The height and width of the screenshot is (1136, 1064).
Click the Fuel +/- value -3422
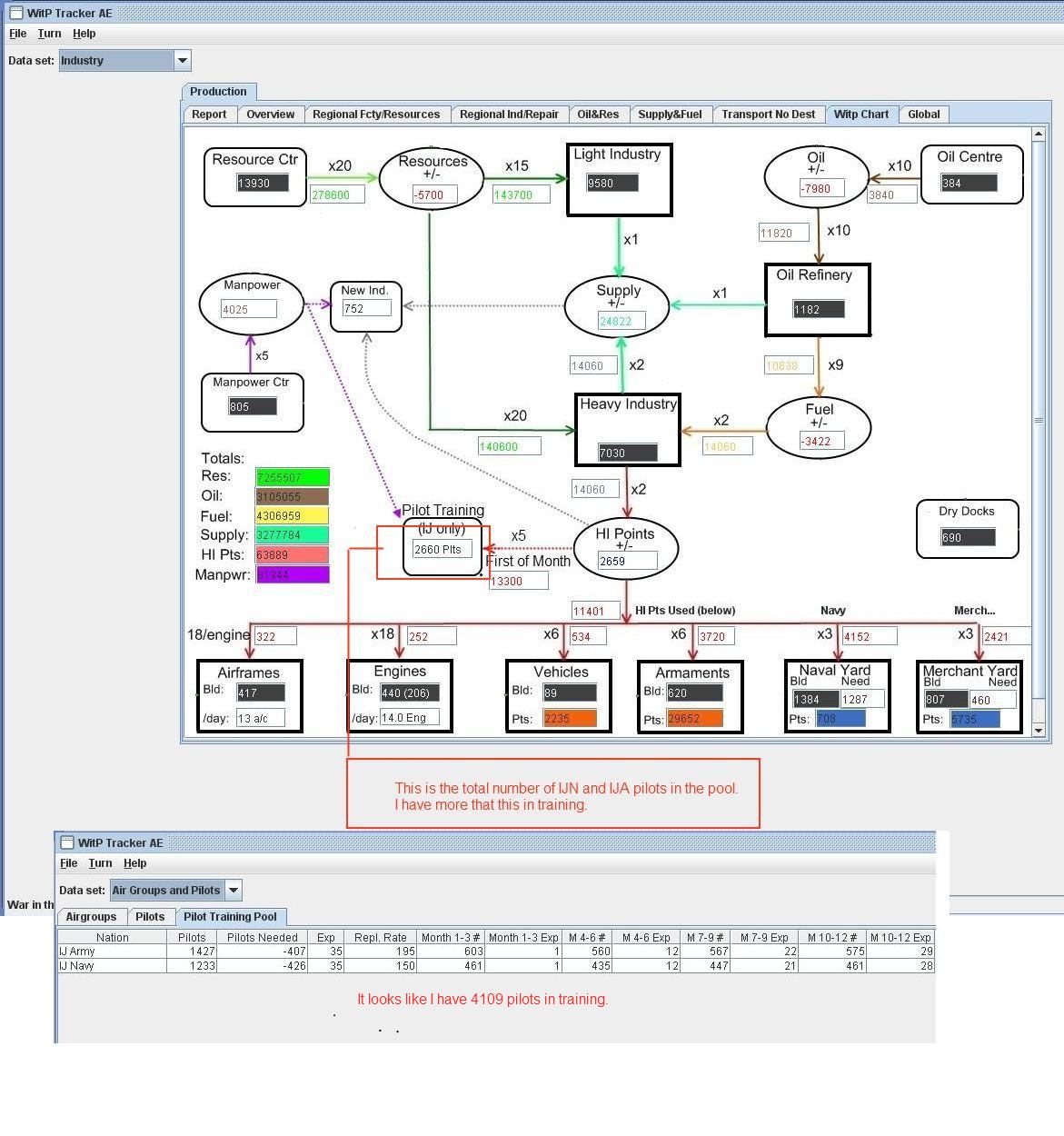pyautogui.click(x=821, y=441)
